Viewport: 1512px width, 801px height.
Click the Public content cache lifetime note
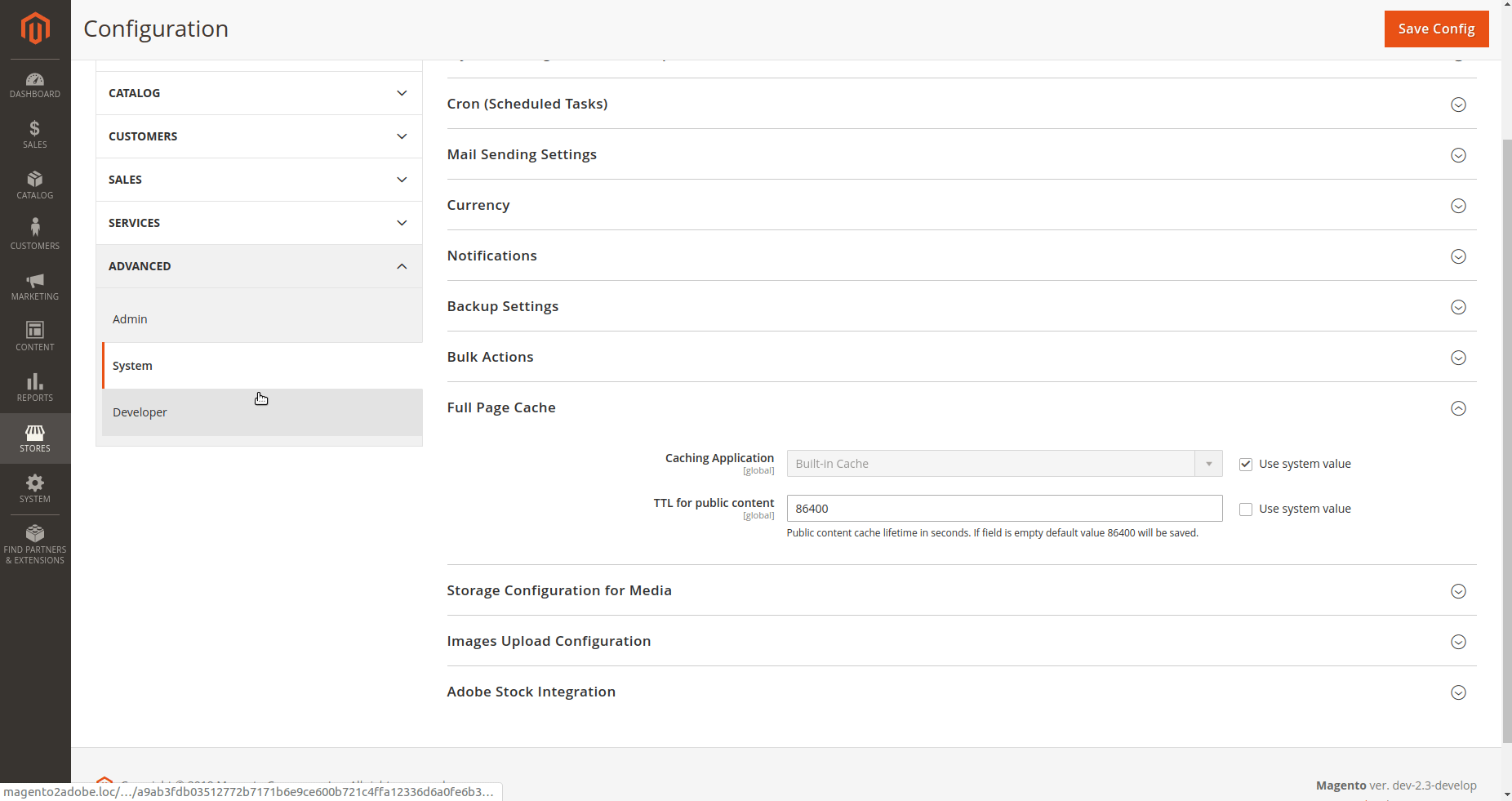(992, 533)
